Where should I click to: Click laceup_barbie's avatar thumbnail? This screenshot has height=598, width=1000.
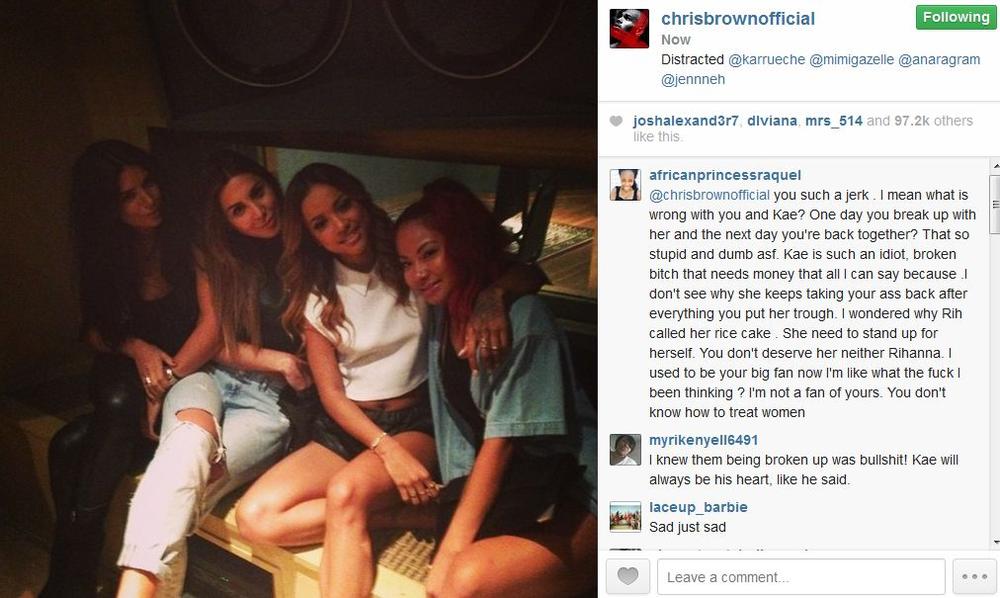pyautogui.click(x=625, y=516)
